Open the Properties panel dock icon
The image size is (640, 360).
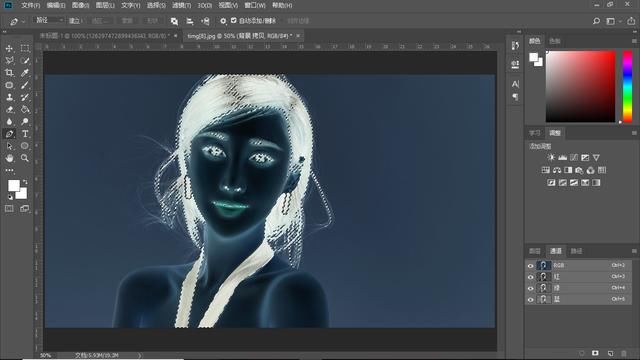[516, 64]
